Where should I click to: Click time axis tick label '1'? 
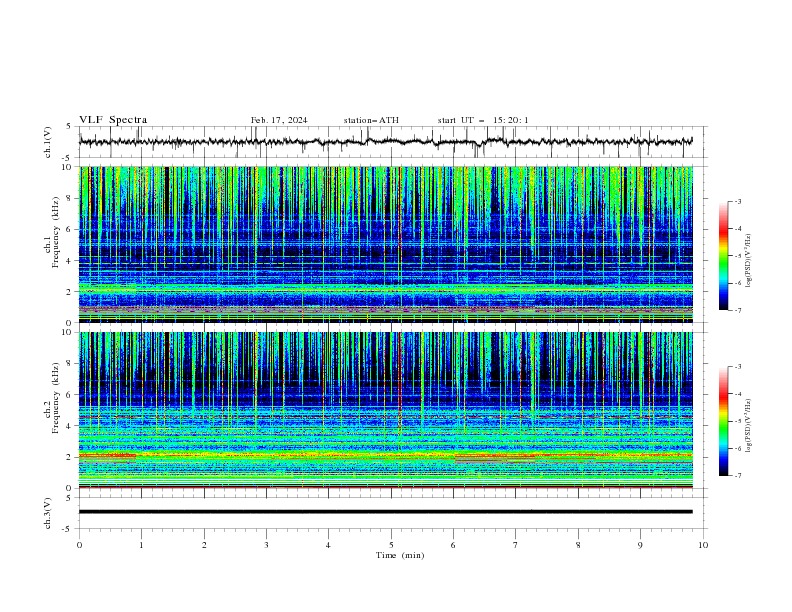pyautogui.click(x=141, y=545)
